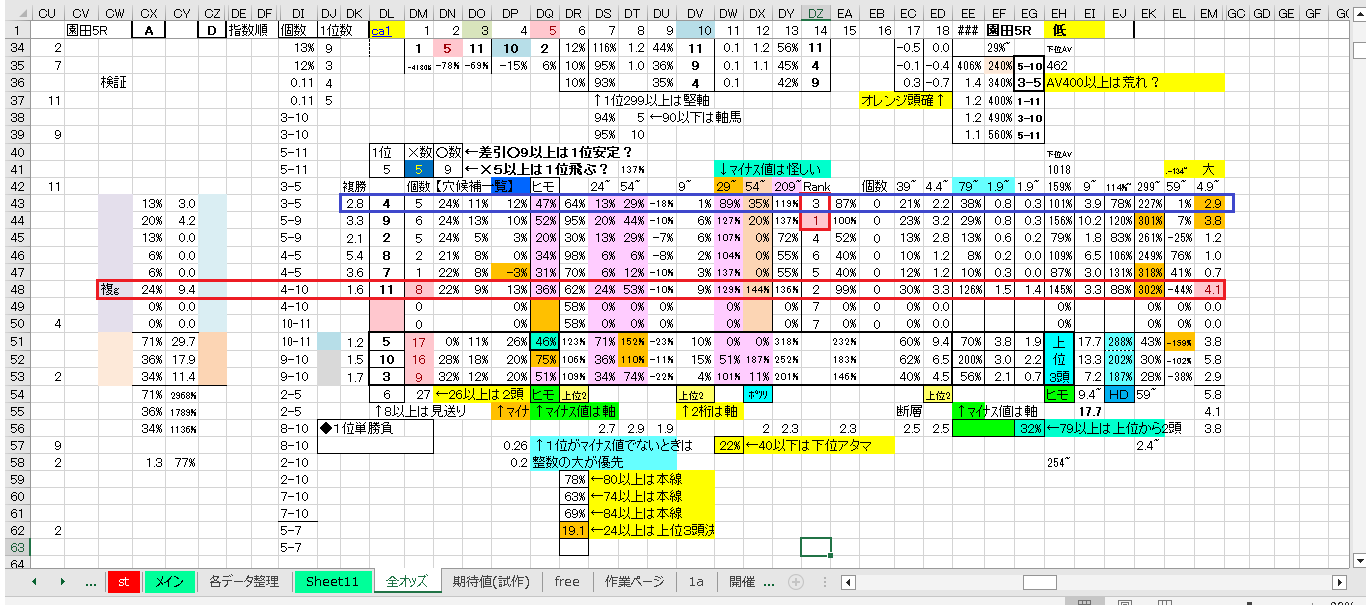Click the selected empty cell DZ63
1366x605 pixels.
click(815, 547)
